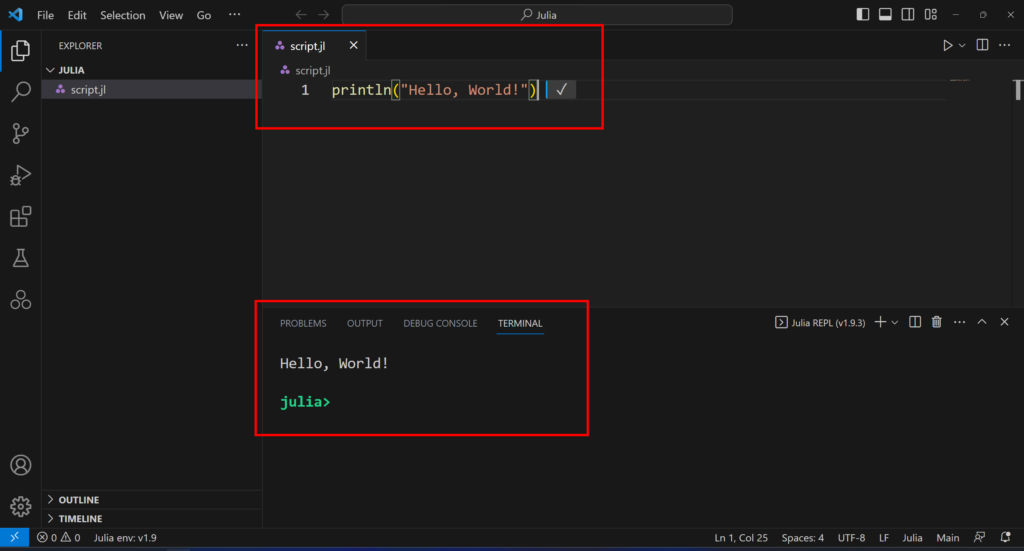Change file encoding UTF-8

tap(851, 537)
